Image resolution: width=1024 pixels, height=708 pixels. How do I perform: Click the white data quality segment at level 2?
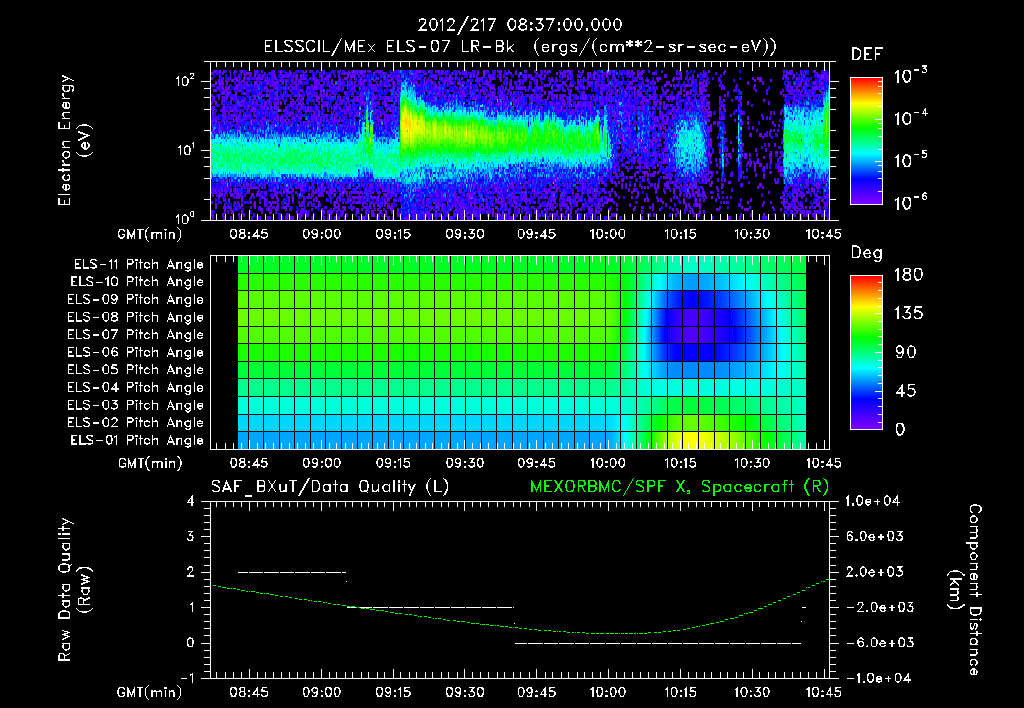[x=292, y=572]
